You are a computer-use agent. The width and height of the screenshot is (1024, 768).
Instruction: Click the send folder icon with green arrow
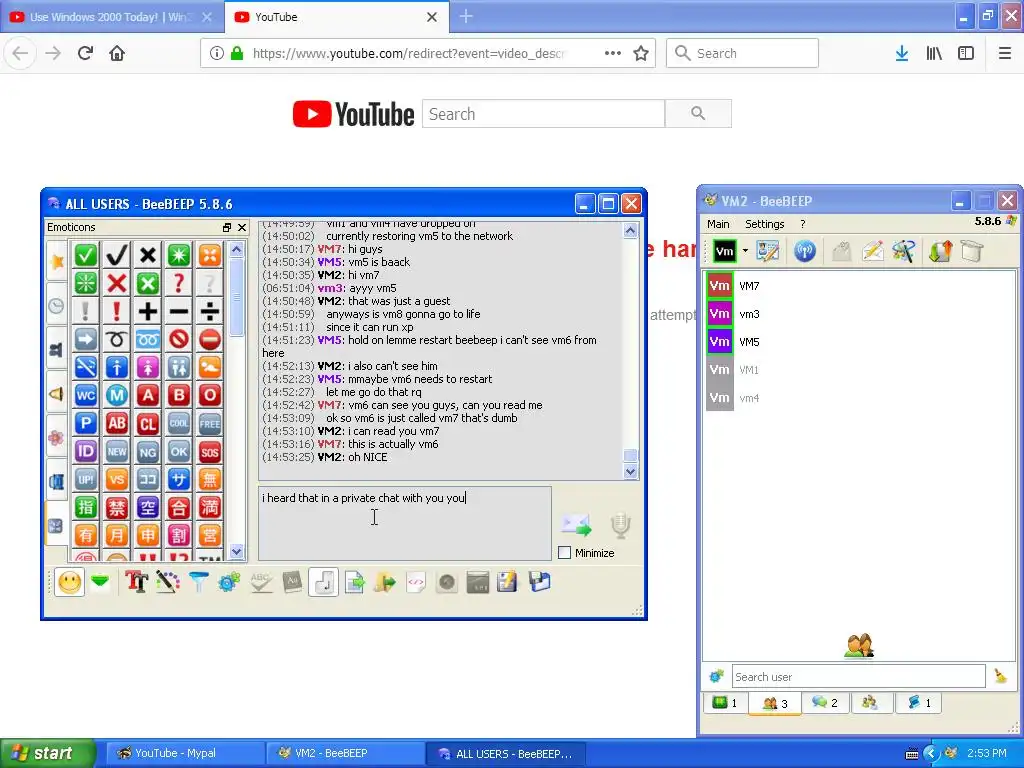(385, 582)
